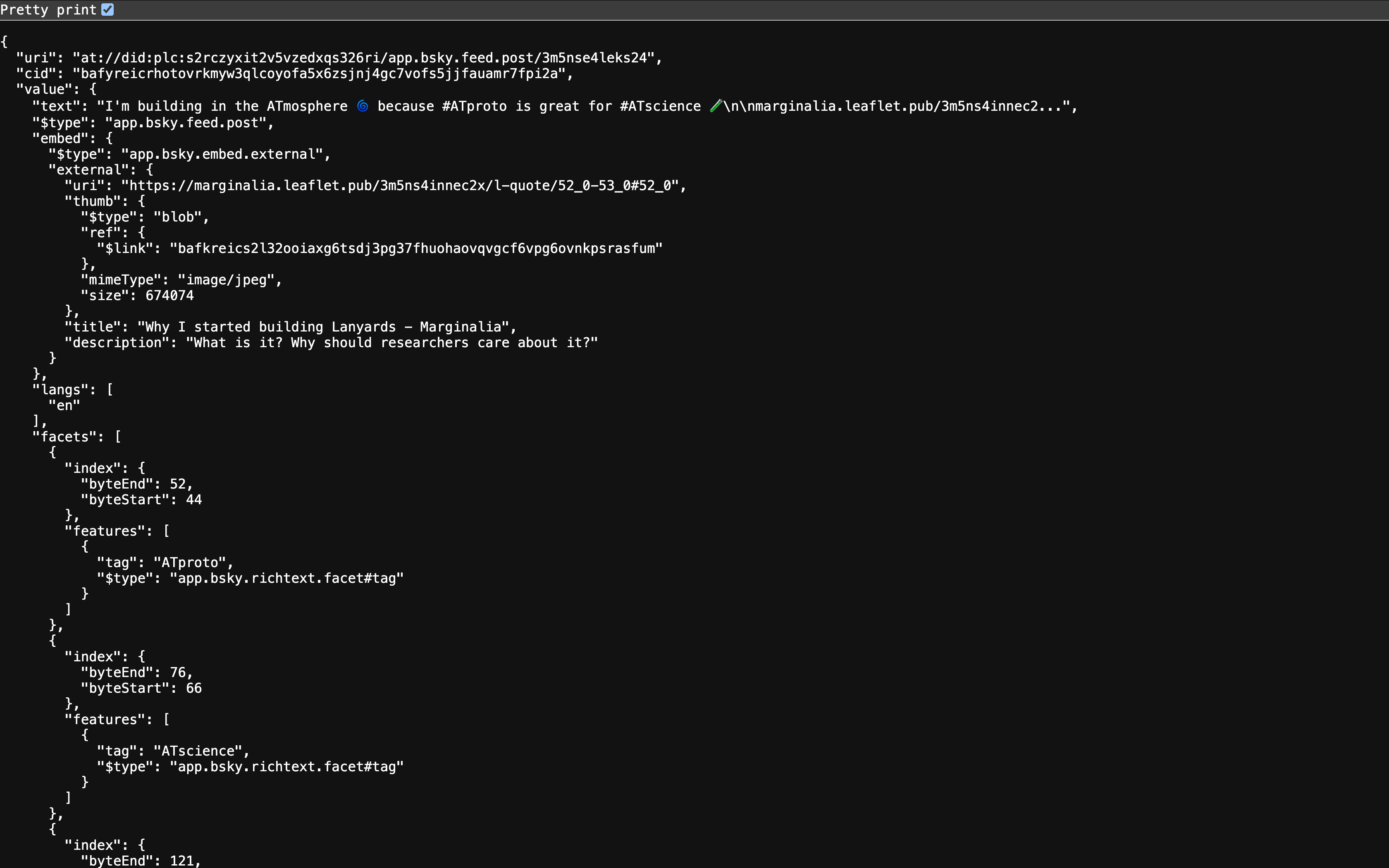This screenshot has width=1389, height=868.
Task: Click the at://did:plc post uri value
Action: click(x=368, y=58)
